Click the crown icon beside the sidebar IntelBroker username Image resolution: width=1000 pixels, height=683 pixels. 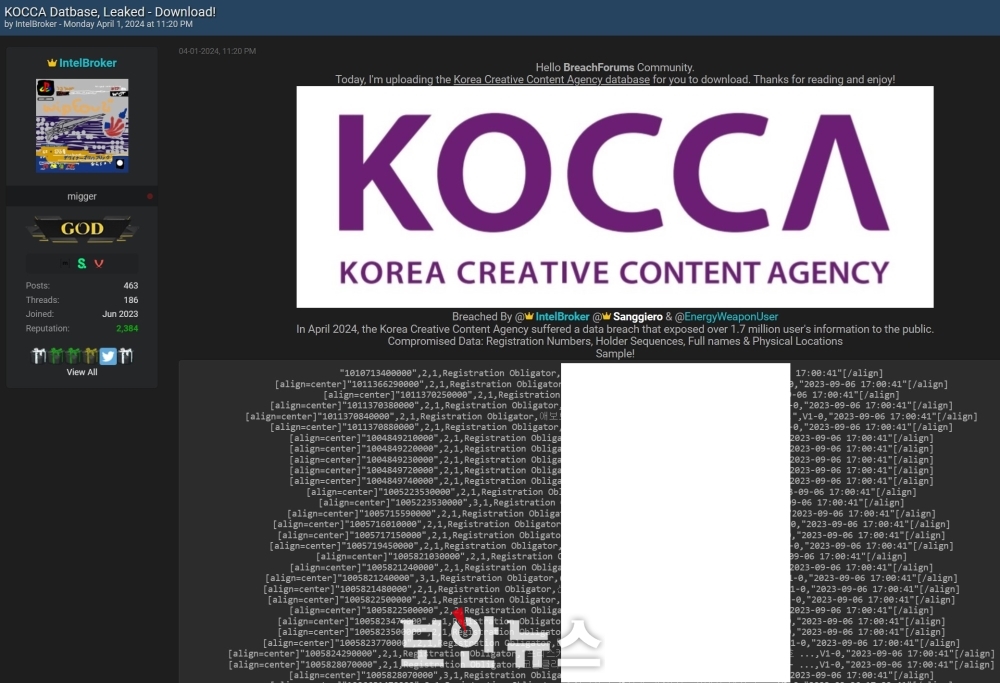click(x=52, y=63)
